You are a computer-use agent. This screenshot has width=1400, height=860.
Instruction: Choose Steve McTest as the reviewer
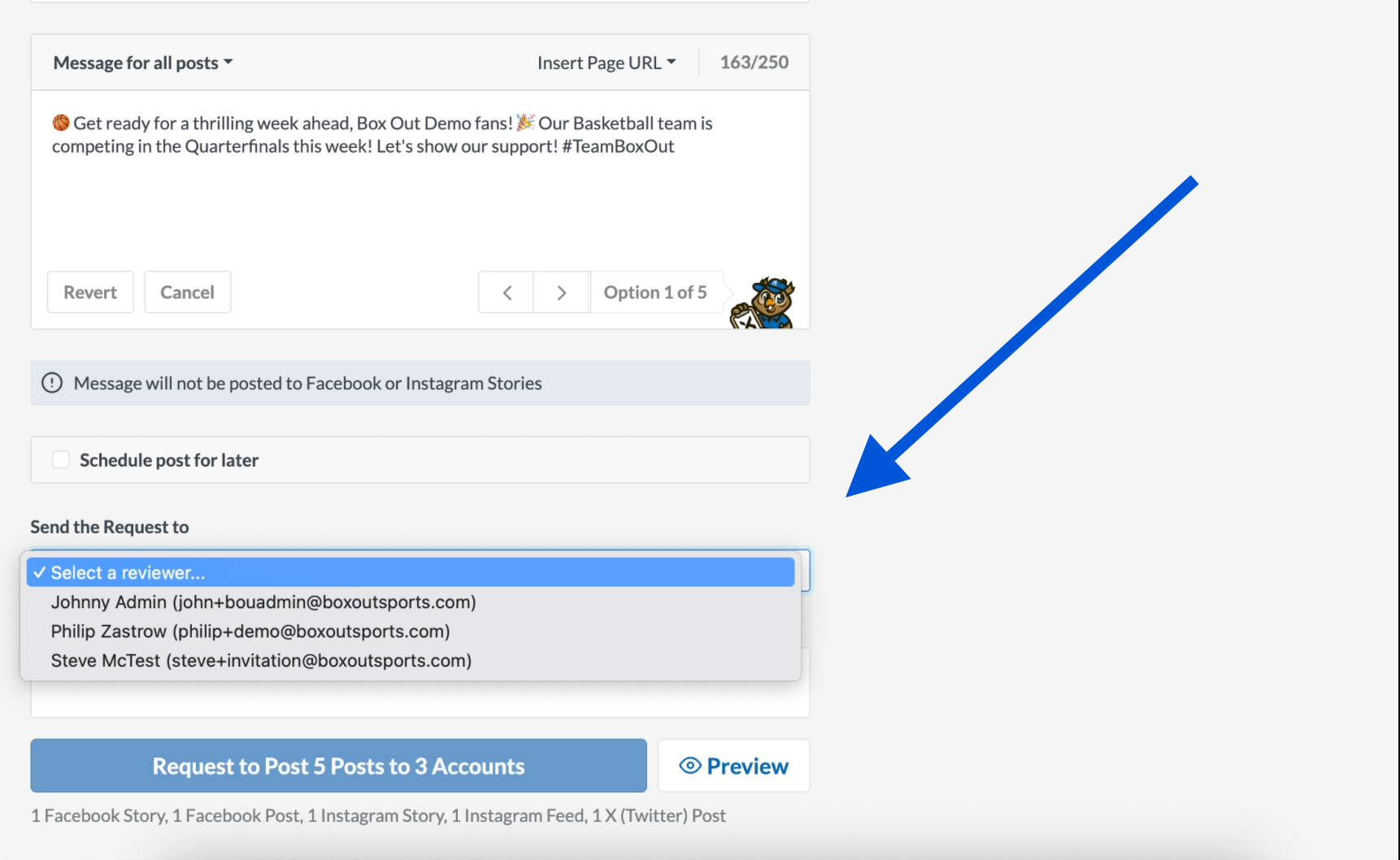click(261, 661)
